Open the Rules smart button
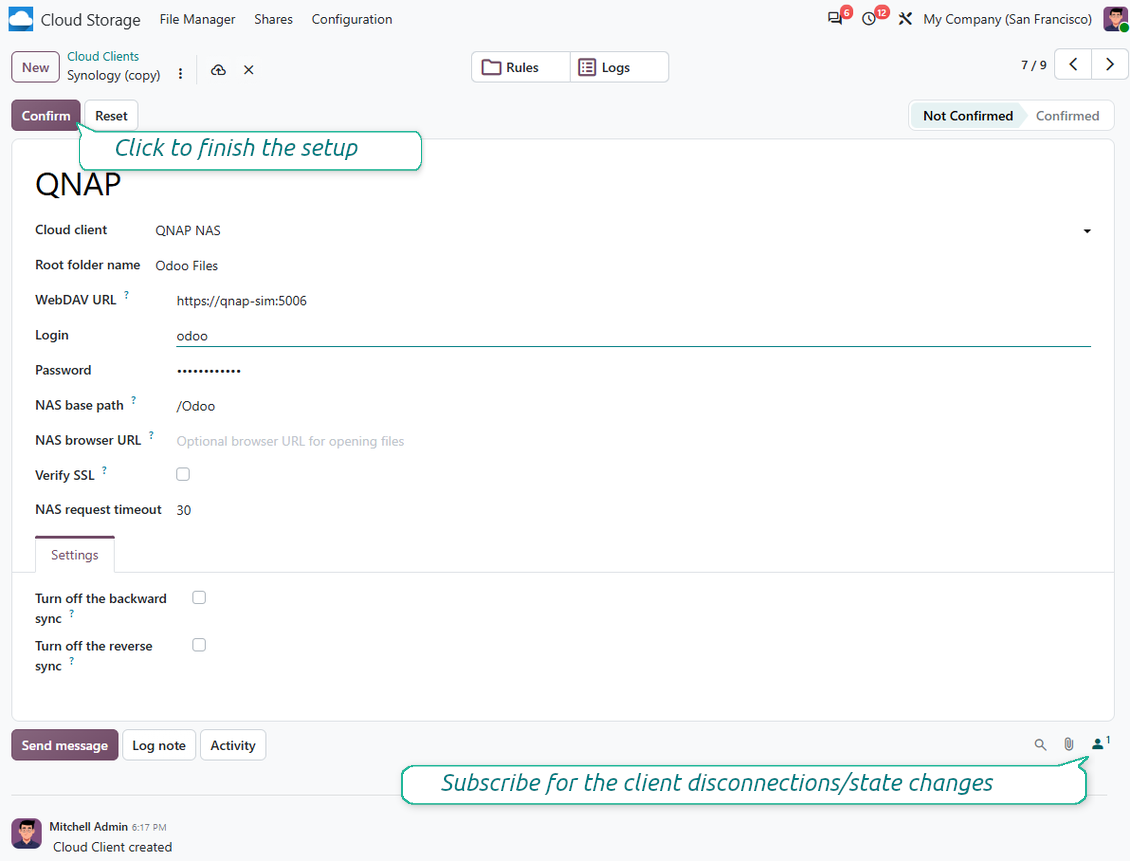 pyautogui.click(x=521, y=67)
